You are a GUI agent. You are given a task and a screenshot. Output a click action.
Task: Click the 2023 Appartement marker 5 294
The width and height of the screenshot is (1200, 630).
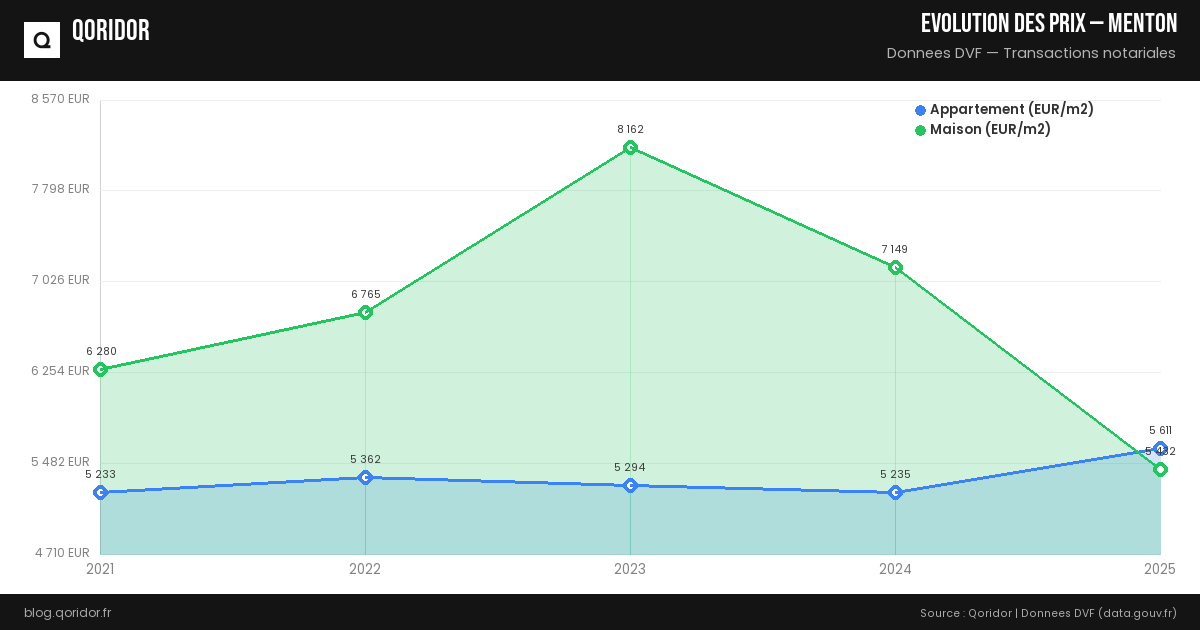(x=630, y=486)
